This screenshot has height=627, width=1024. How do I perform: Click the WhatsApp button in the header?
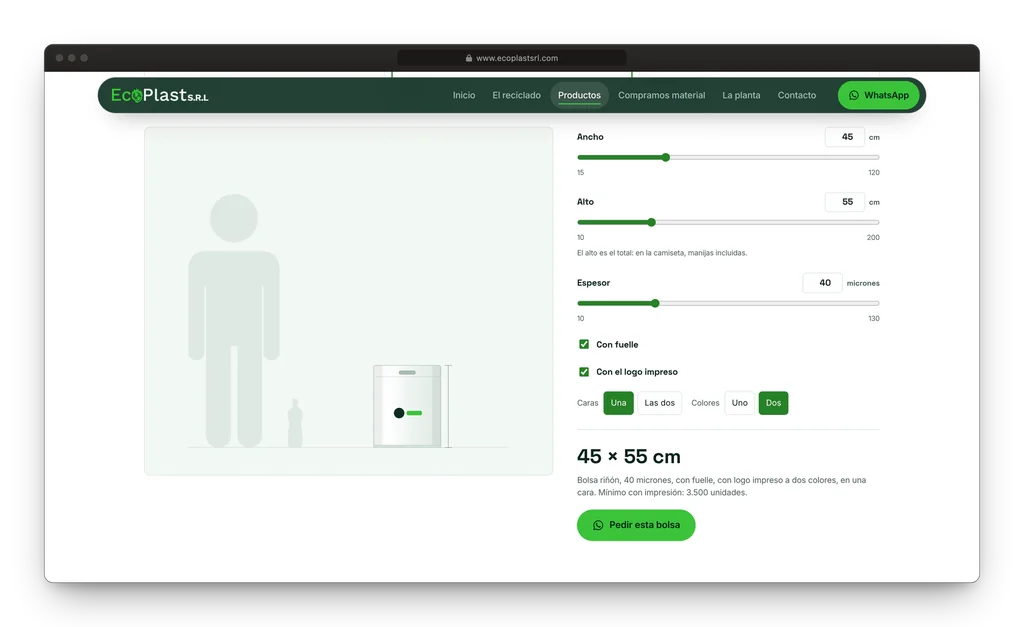(x=878, y=95)
